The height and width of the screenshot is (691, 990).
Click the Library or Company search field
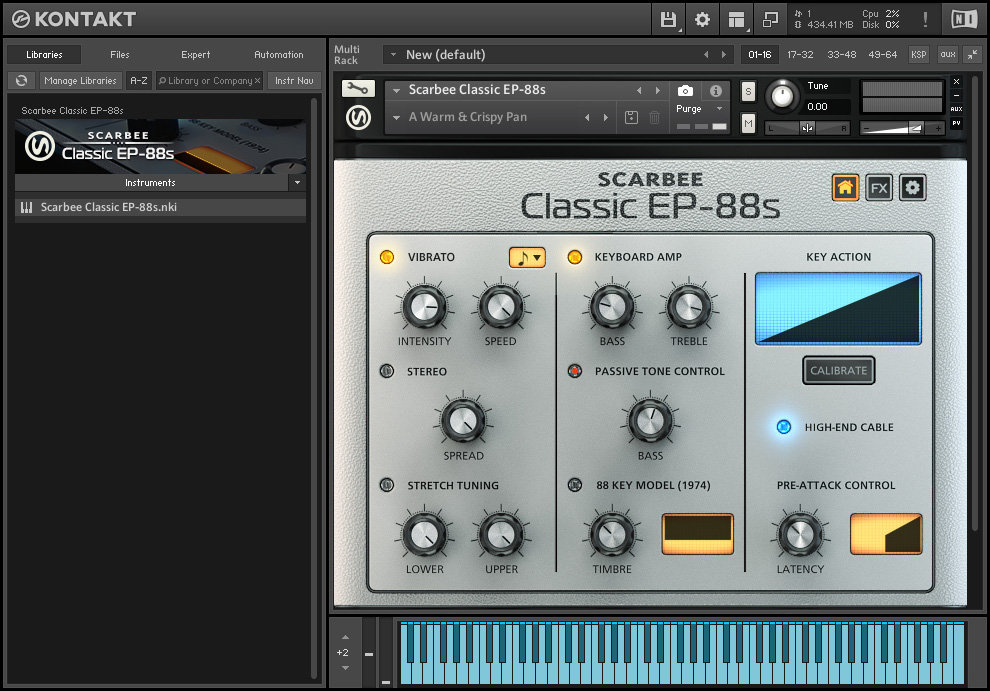click(x=208, y=81)
